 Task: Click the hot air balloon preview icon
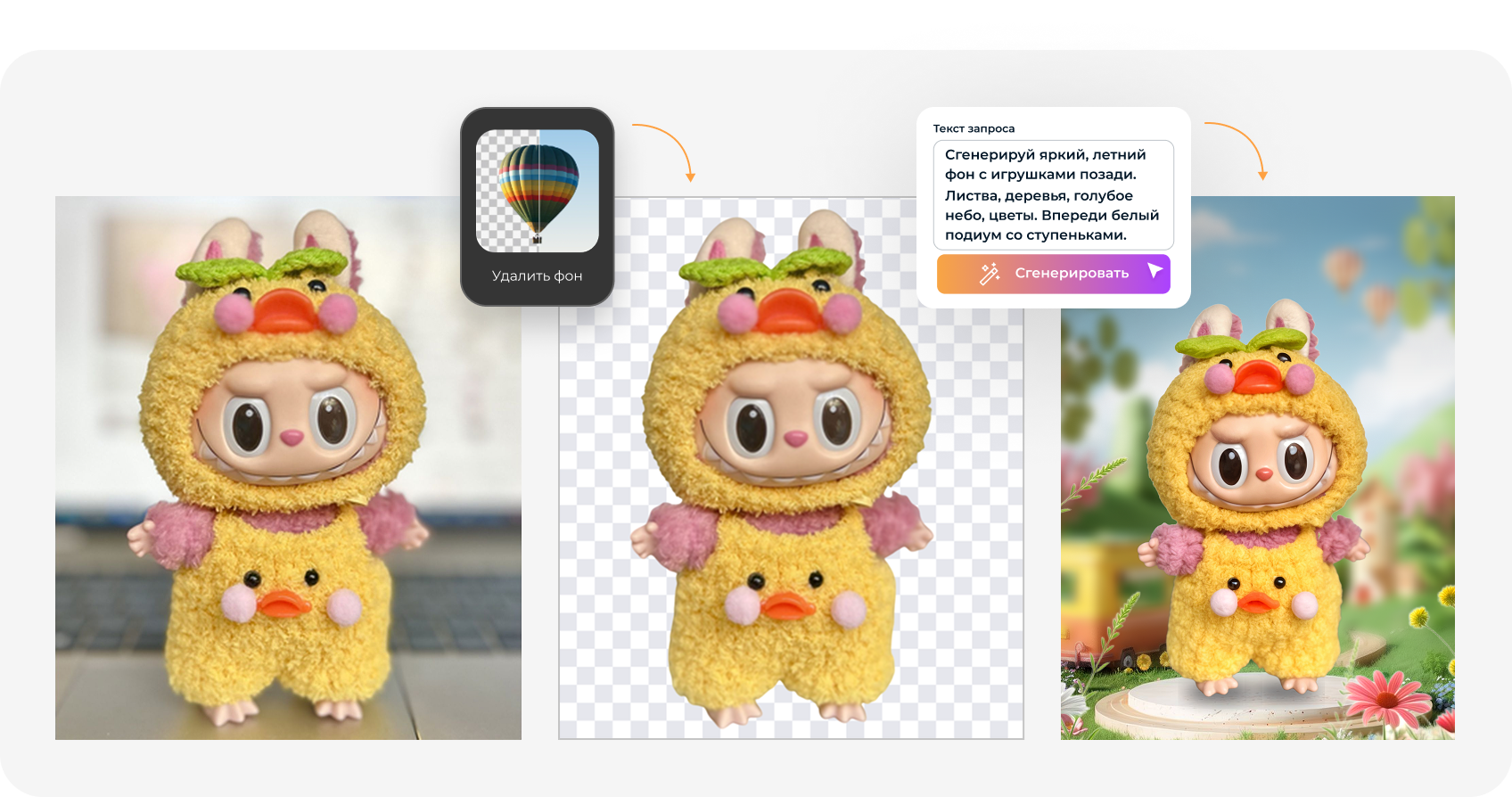coord(538,191)
